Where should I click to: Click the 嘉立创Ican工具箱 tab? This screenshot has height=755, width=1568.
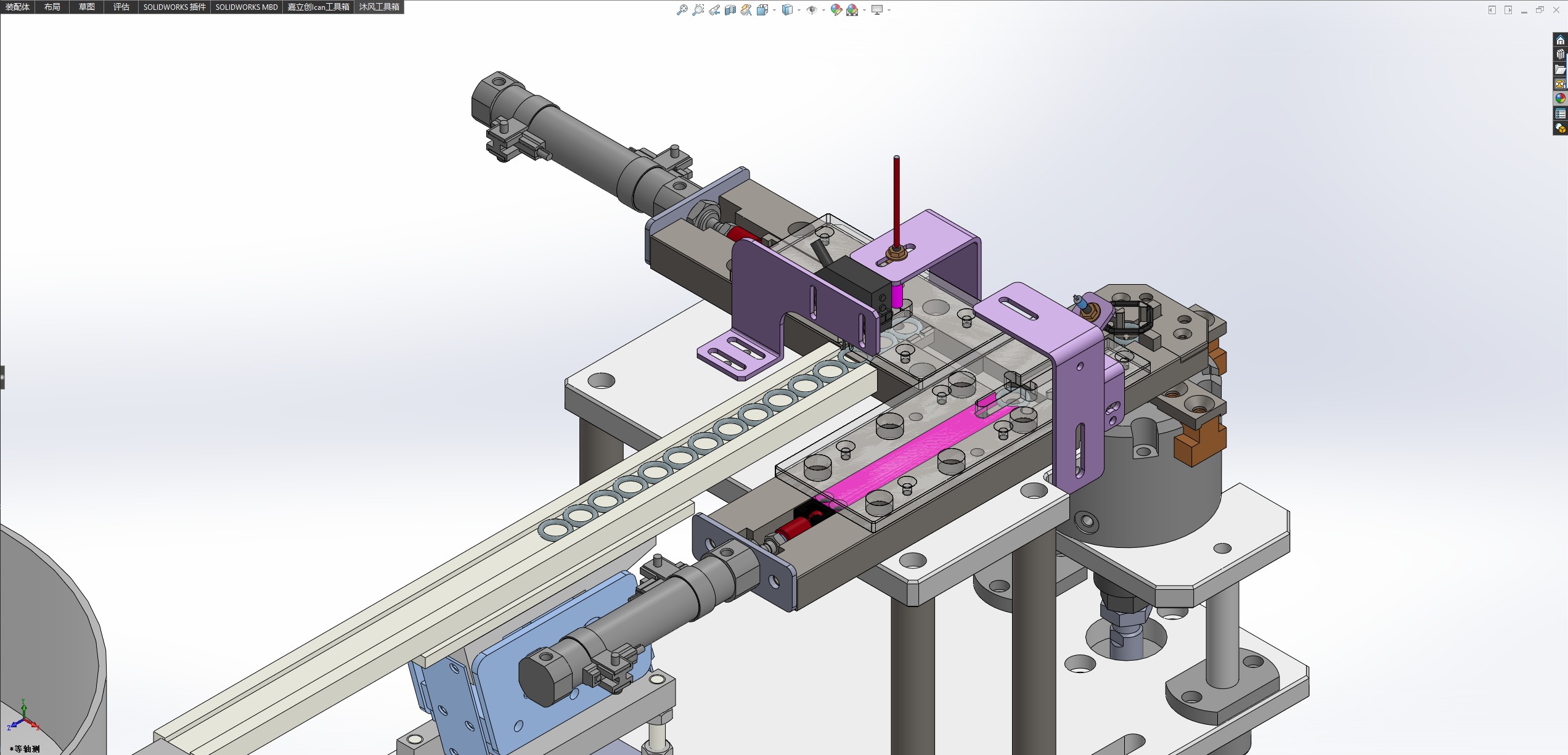pyautogui.click(x=318, y=7)
